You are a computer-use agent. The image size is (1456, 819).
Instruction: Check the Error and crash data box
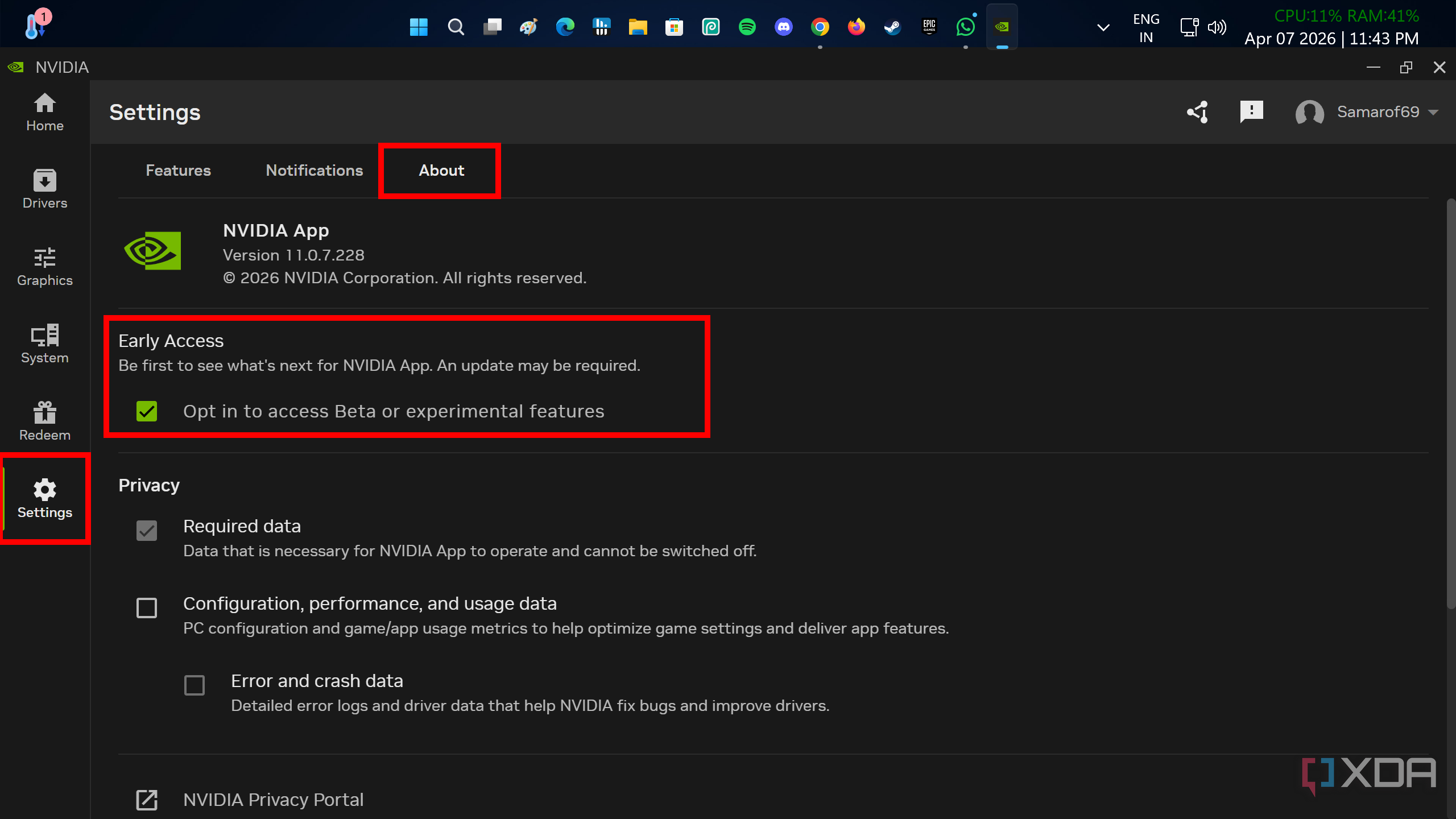click(195, 685)
